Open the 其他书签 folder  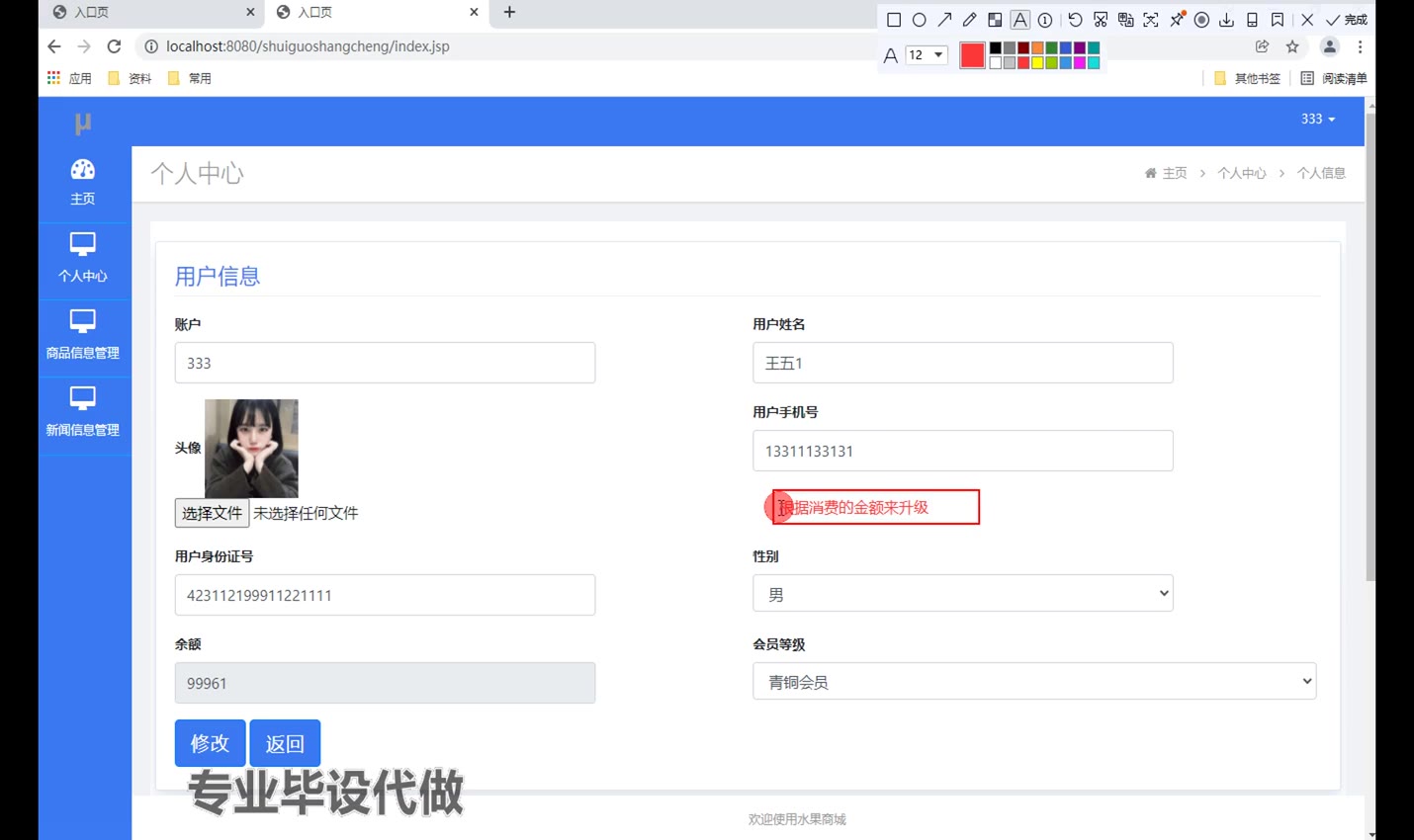click(1247, 78)
